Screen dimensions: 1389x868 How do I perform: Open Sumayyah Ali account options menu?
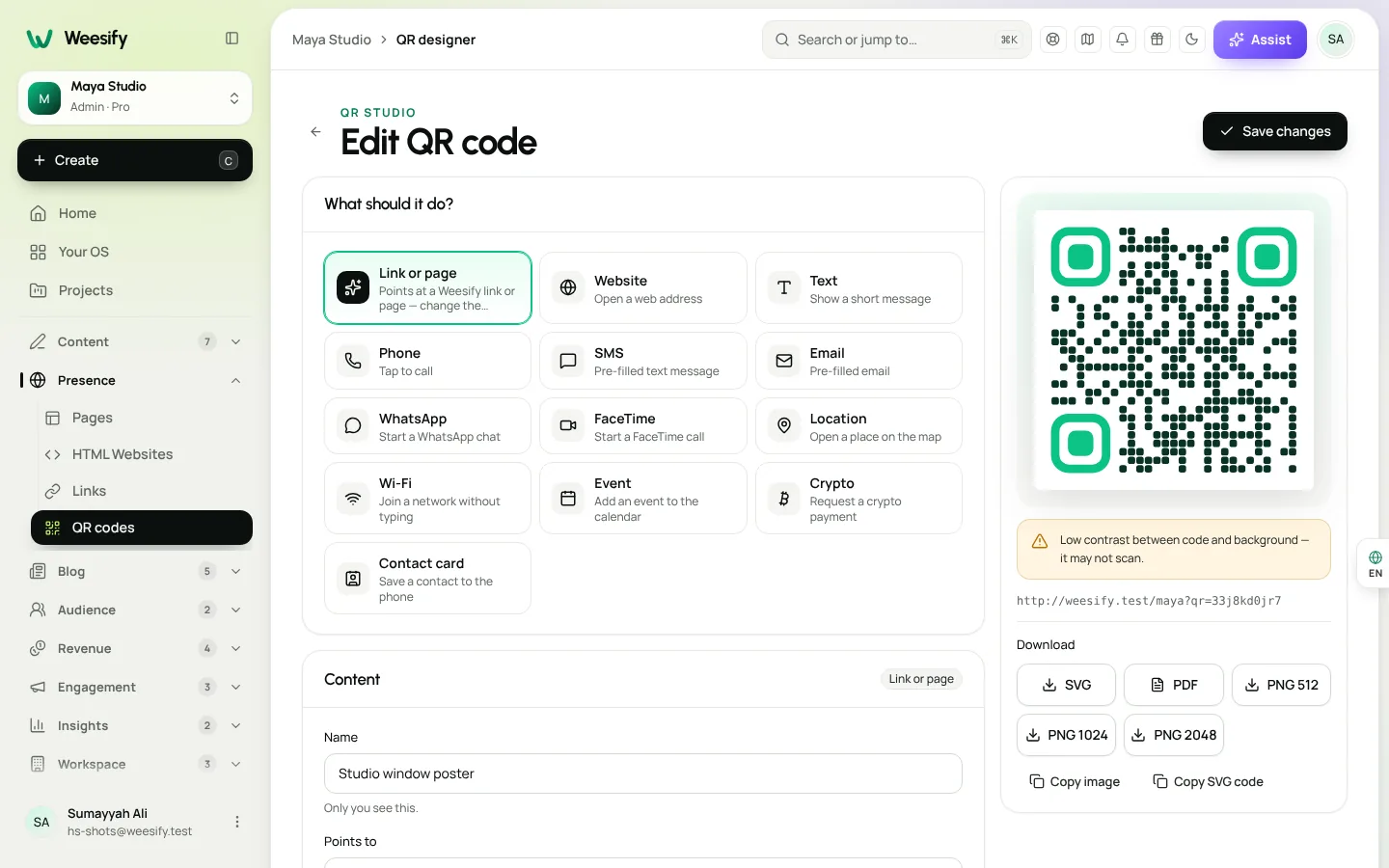pos(237,822)
